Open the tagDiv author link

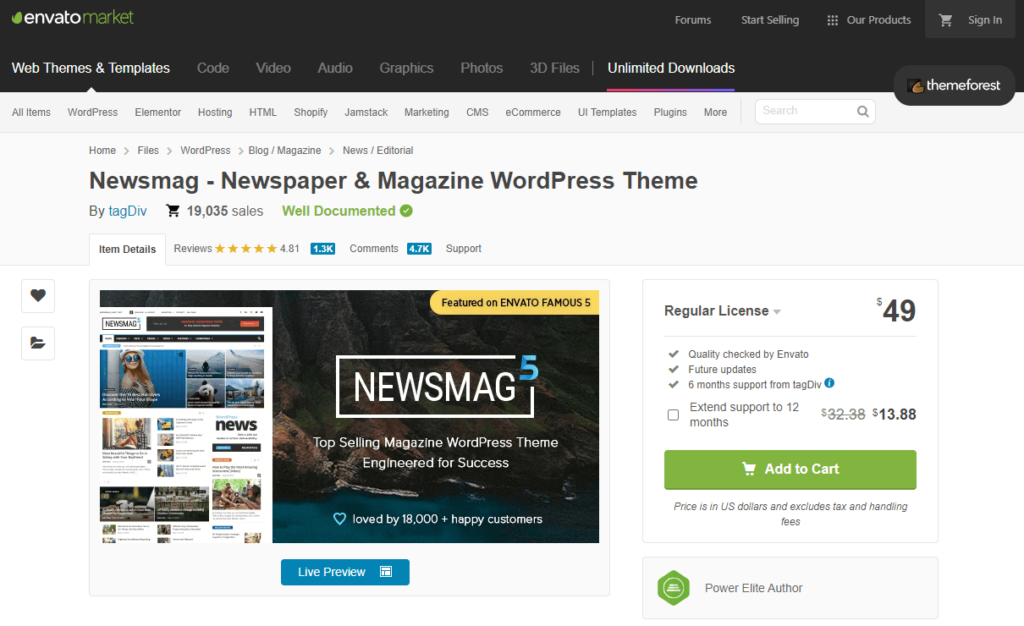tap(127, 211)
